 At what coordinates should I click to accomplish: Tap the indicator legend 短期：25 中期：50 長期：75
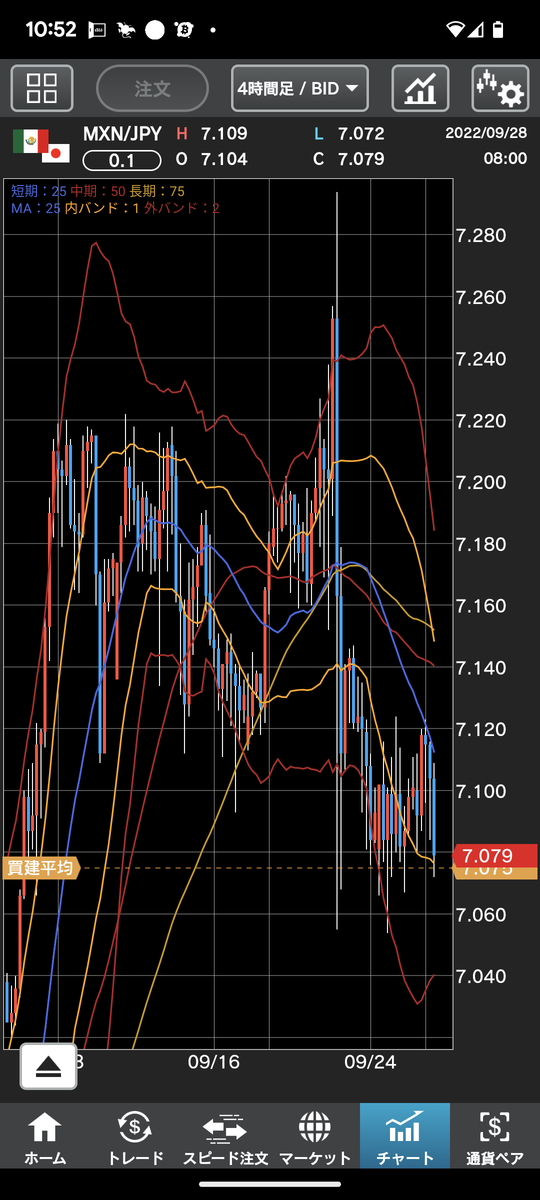click(x=98, y=191)
